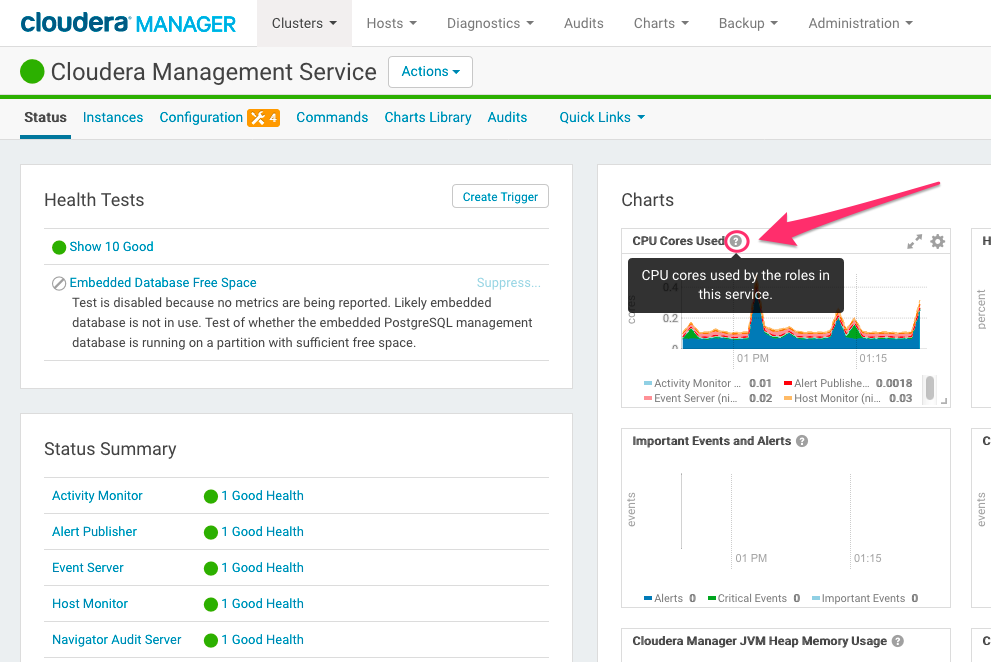Click Activity Monitor 1 Good Health link
Screen dimensions: 991x662
(x=262, y=496)
